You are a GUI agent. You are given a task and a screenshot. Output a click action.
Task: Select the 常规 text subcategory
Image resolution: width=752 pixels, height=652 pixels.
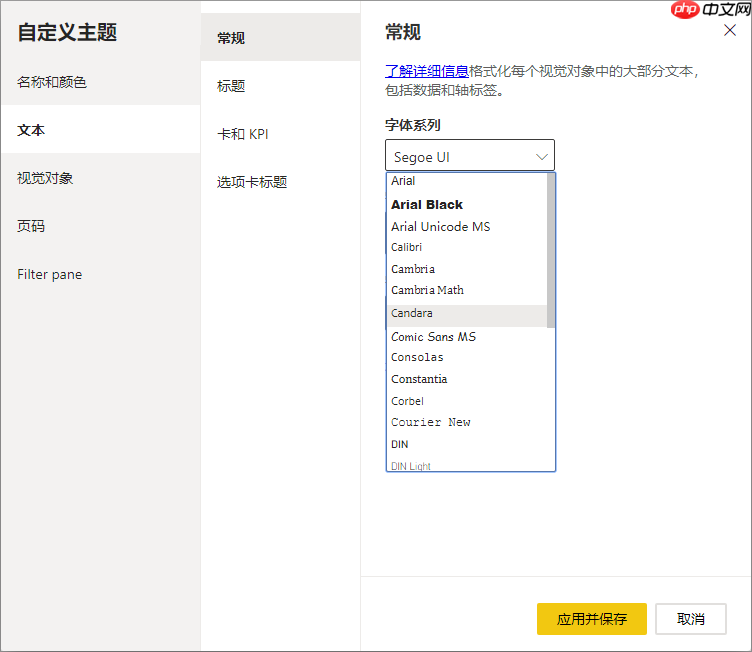281,37
